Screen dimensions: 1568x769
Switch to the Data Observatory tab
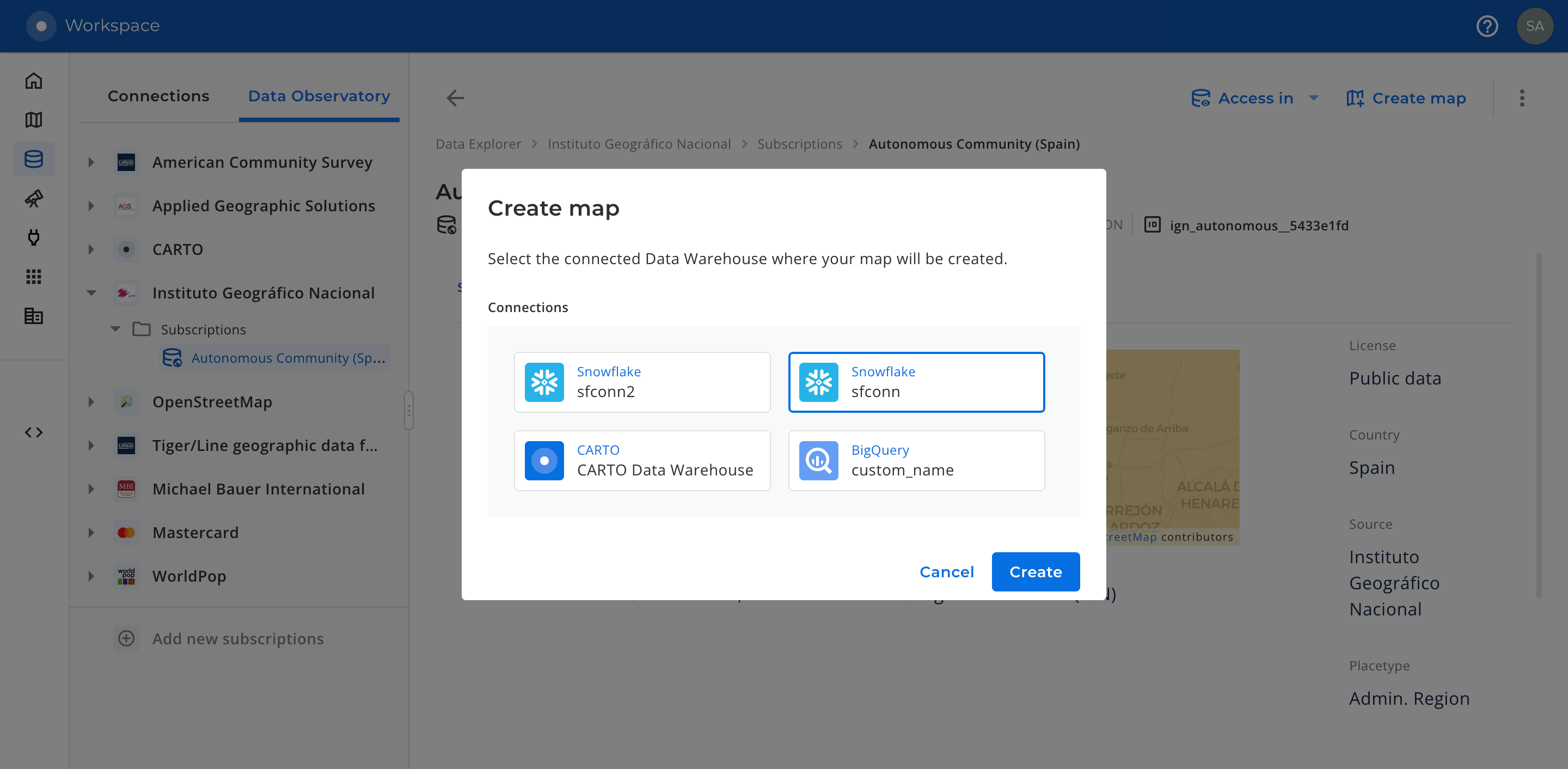click(319, 96)
